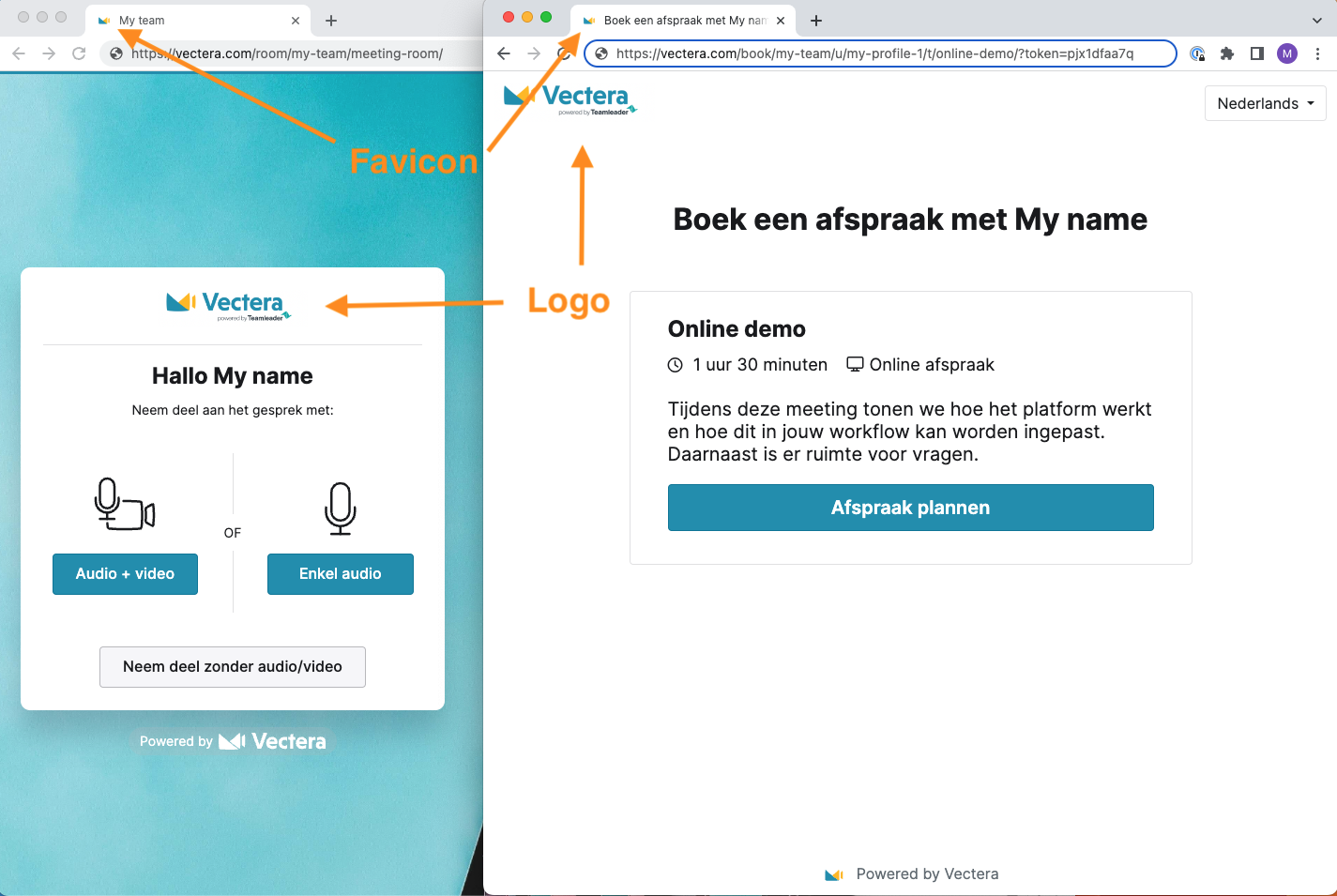Open the Powered by Vectera footer link
1337x896 pixels.
911,873
